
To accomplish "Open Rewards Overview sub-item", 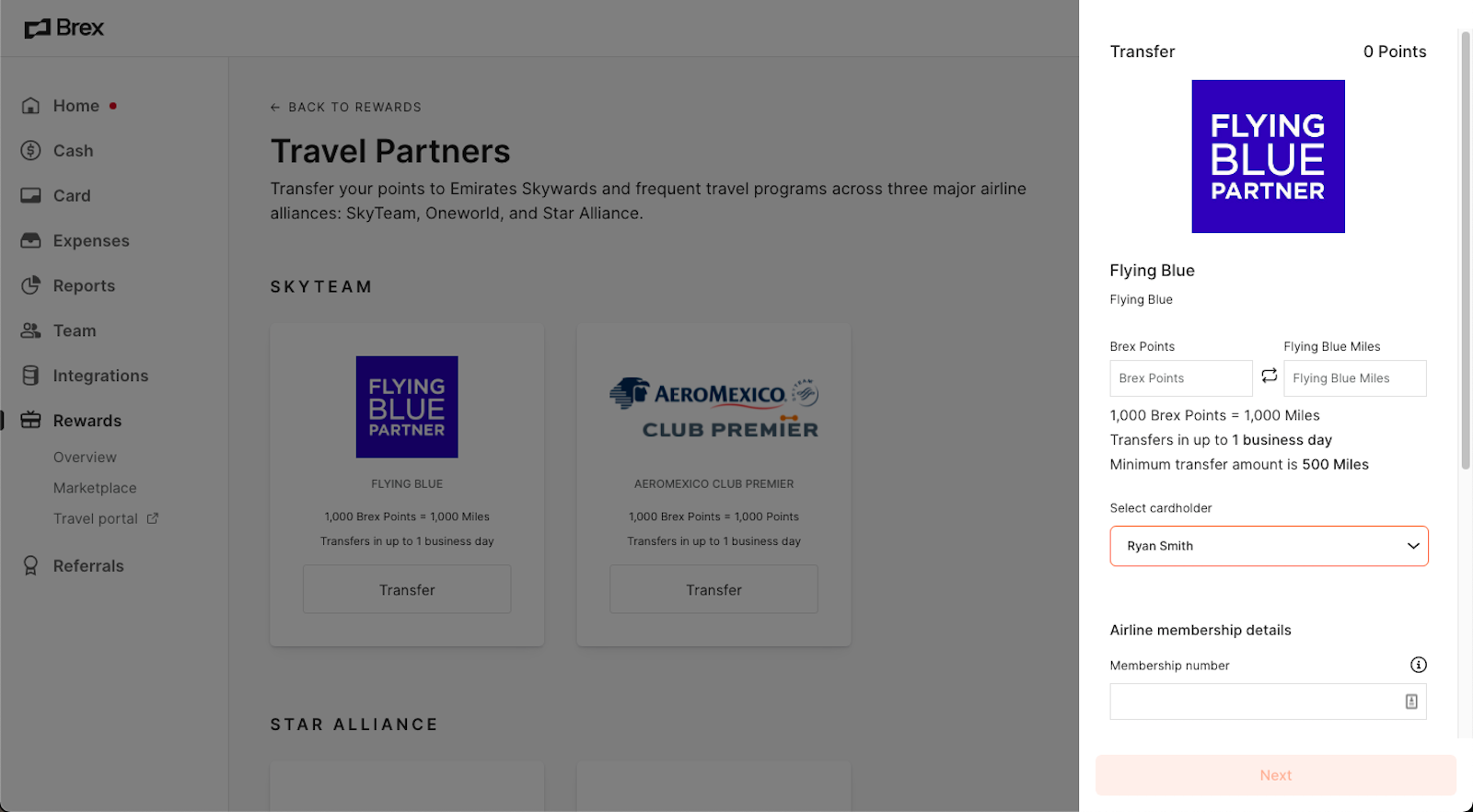I will [x=85, y=458].
